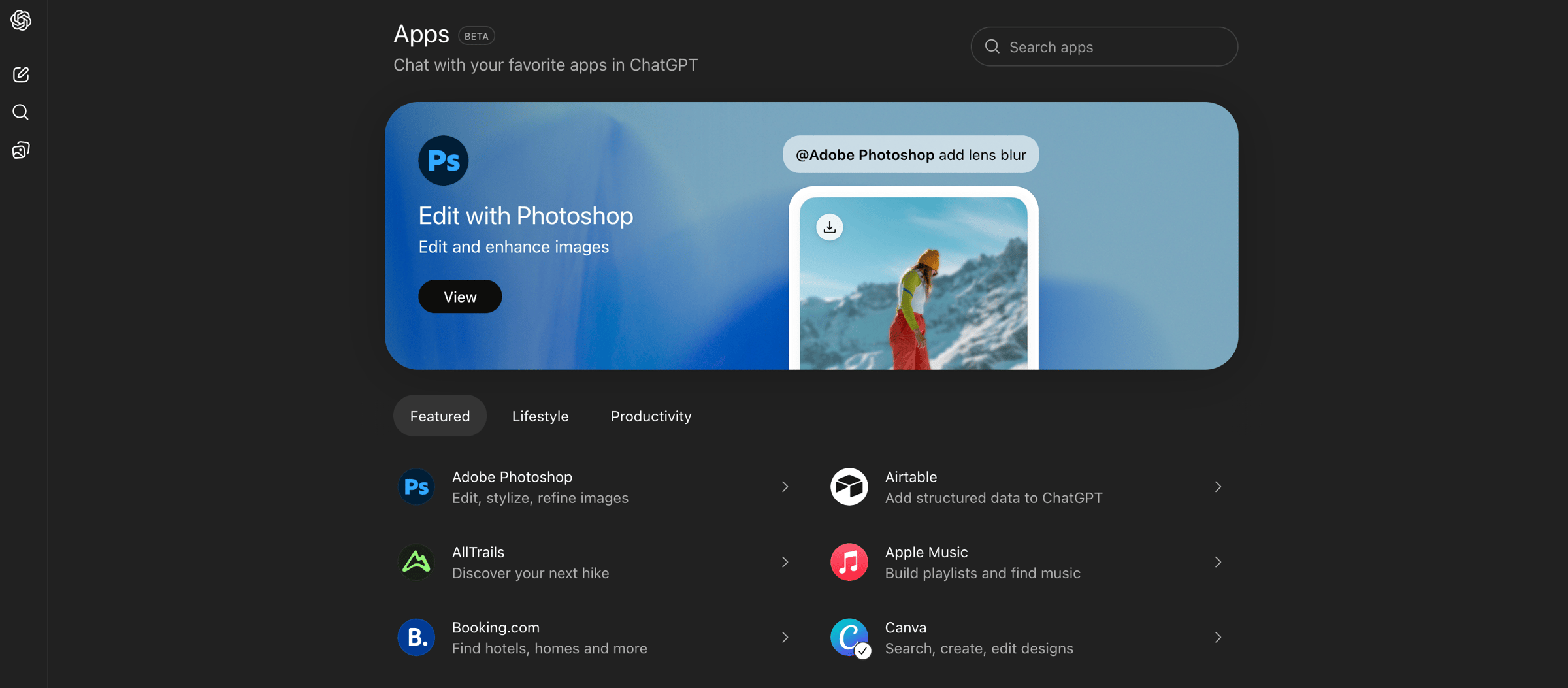This screenshot has height=688, width=1568.
Task: Click the ChatGPT logo in sidebar
Action: click(x=21, y=20)
